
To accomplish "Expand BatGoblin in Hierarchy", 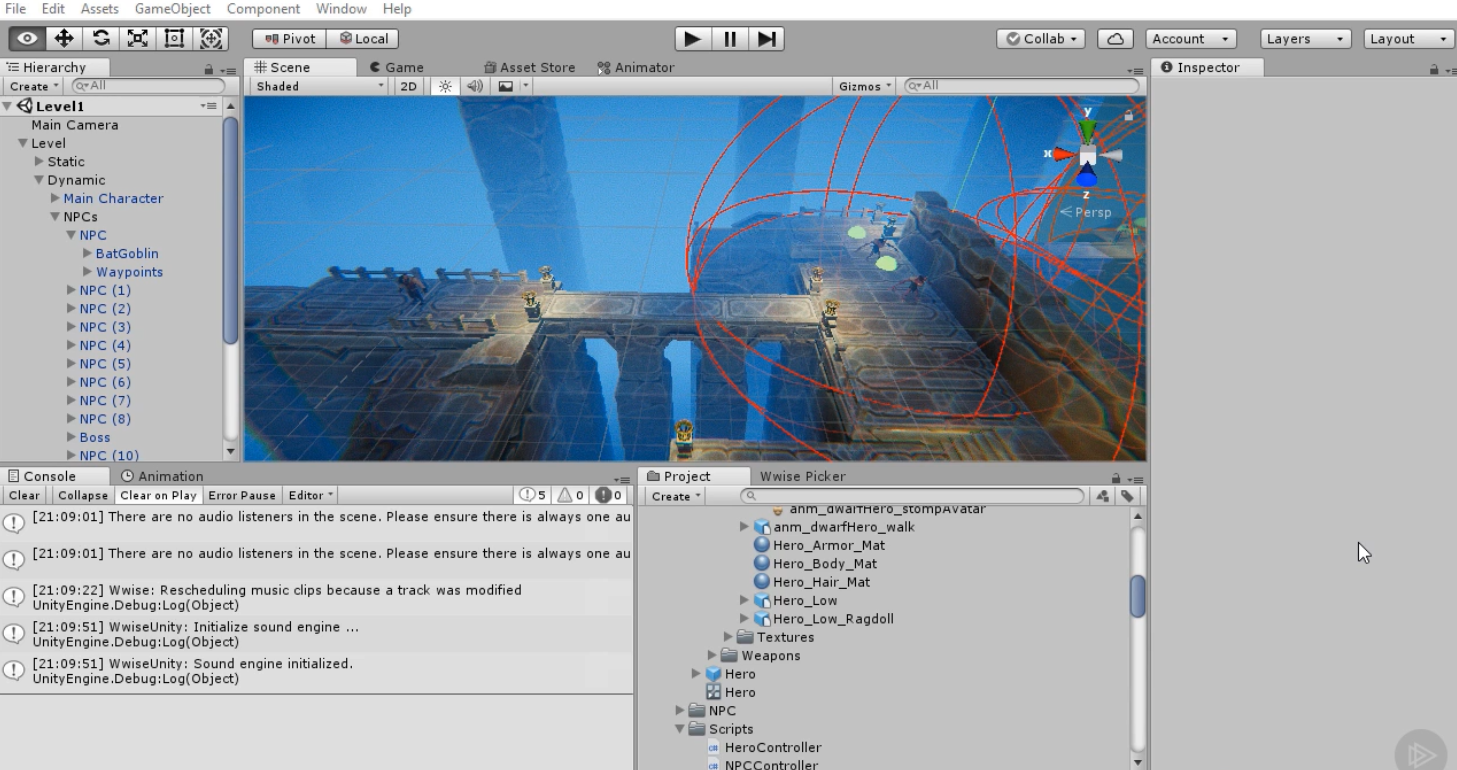I will [88, 254].
